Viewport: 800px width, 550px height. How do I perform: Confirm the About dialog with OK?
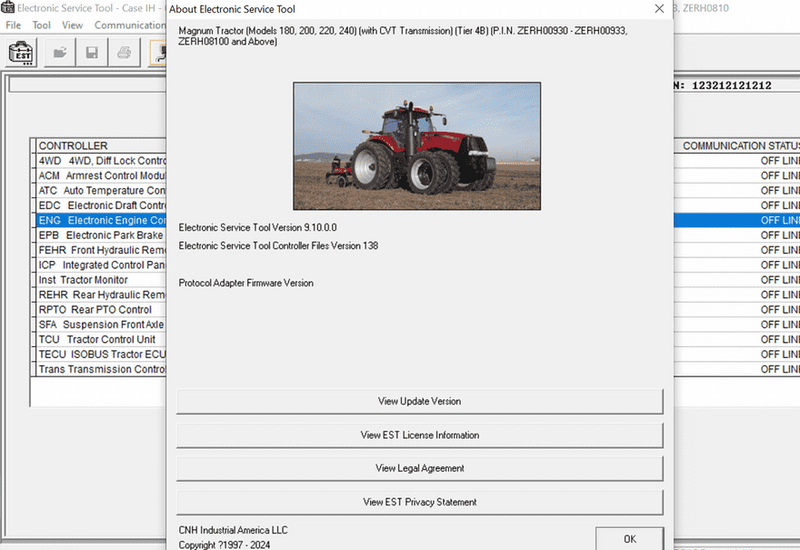point(629,538)
